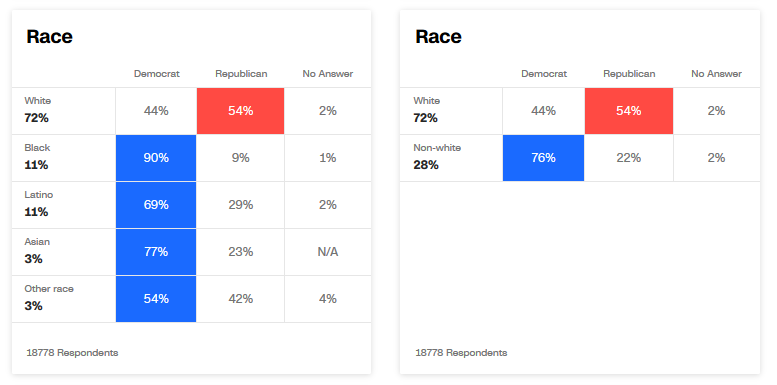
Task: Click the red 54% Republican cell, left table
Action: pos(240,111)
